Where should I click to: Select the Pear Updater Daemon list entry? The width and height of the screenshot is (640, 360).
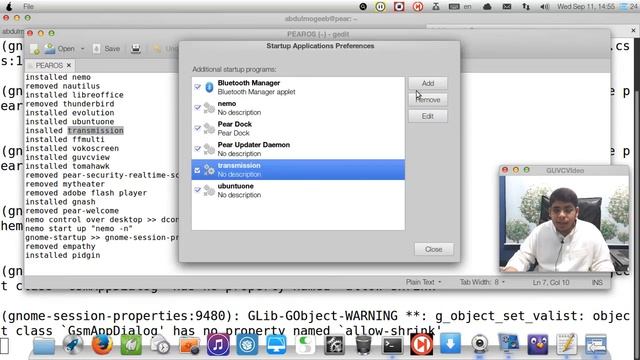298,149
